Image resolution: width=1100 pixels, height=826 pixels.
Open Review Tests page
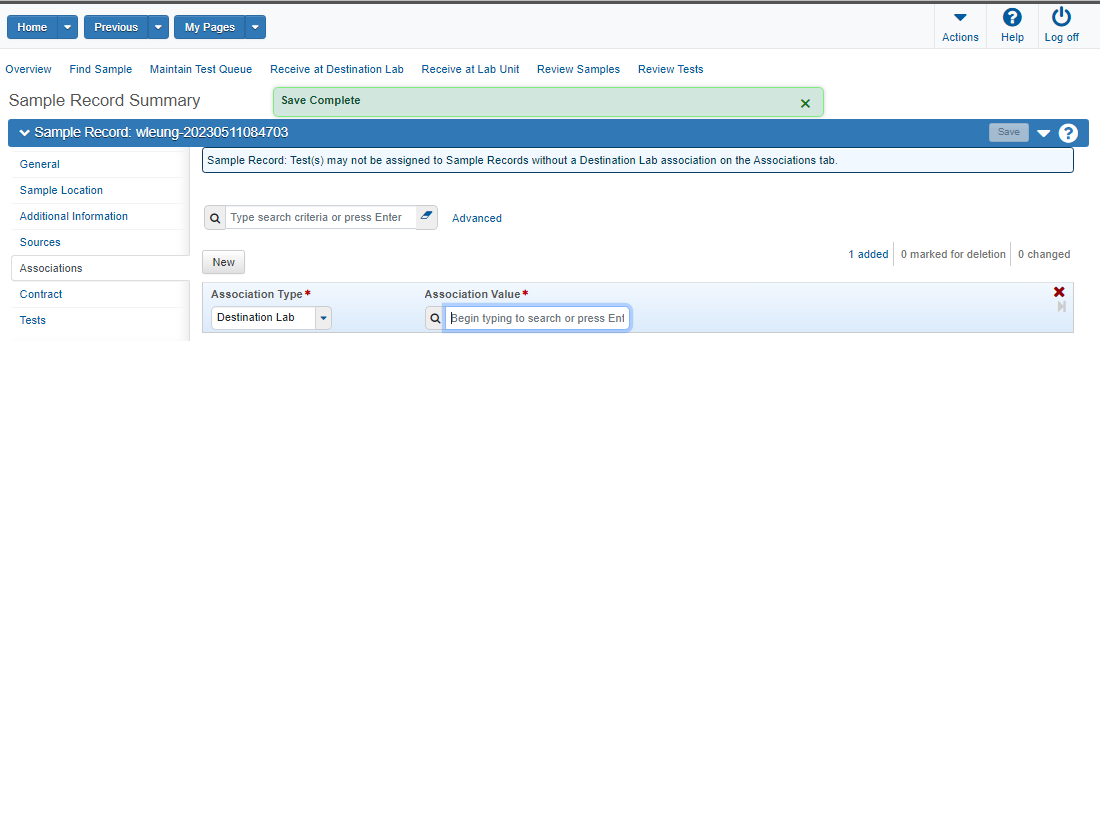coord(670,69)
